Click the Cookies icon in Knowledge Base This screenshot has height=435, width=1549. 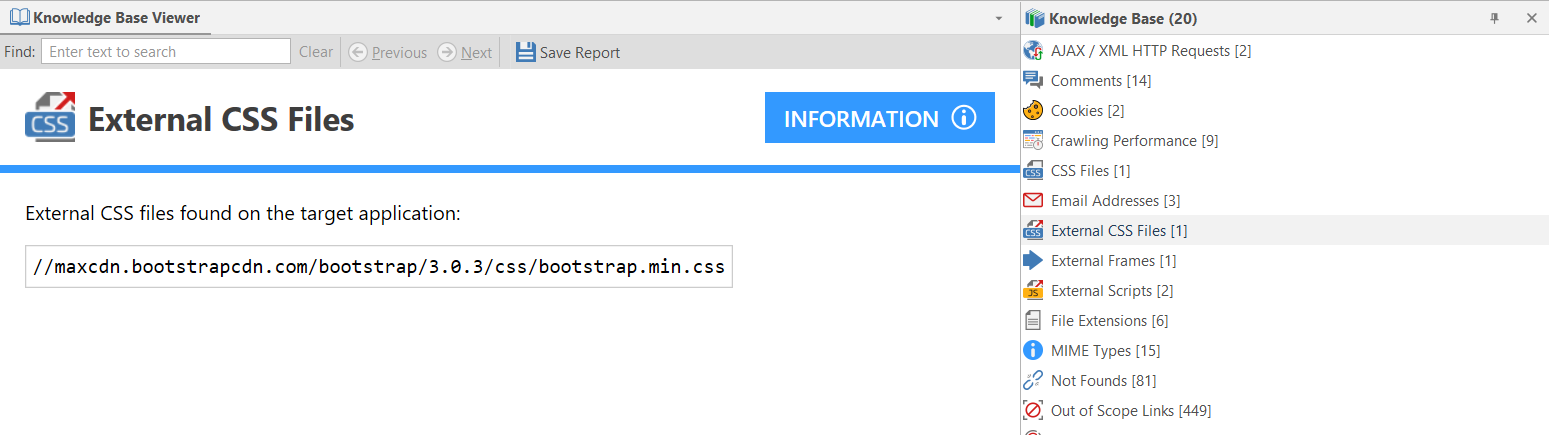(x=1033, y=111)
